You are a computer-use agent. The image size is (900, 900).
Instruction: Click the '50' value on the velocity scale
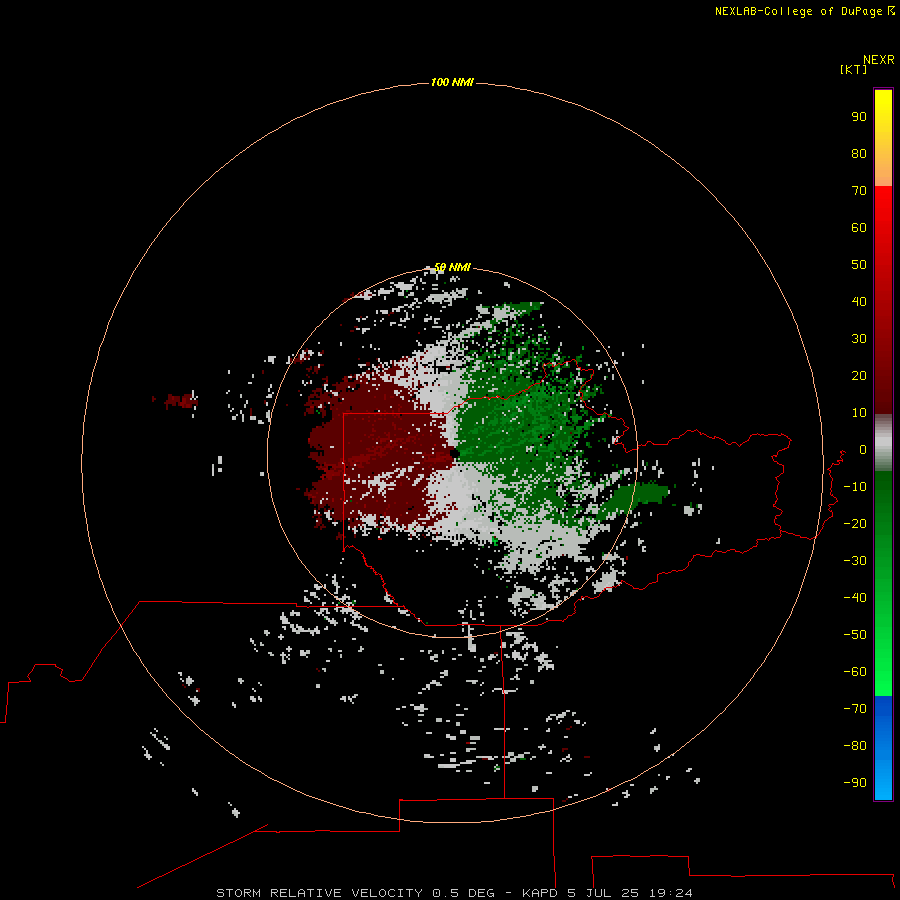tap(859, 265)
